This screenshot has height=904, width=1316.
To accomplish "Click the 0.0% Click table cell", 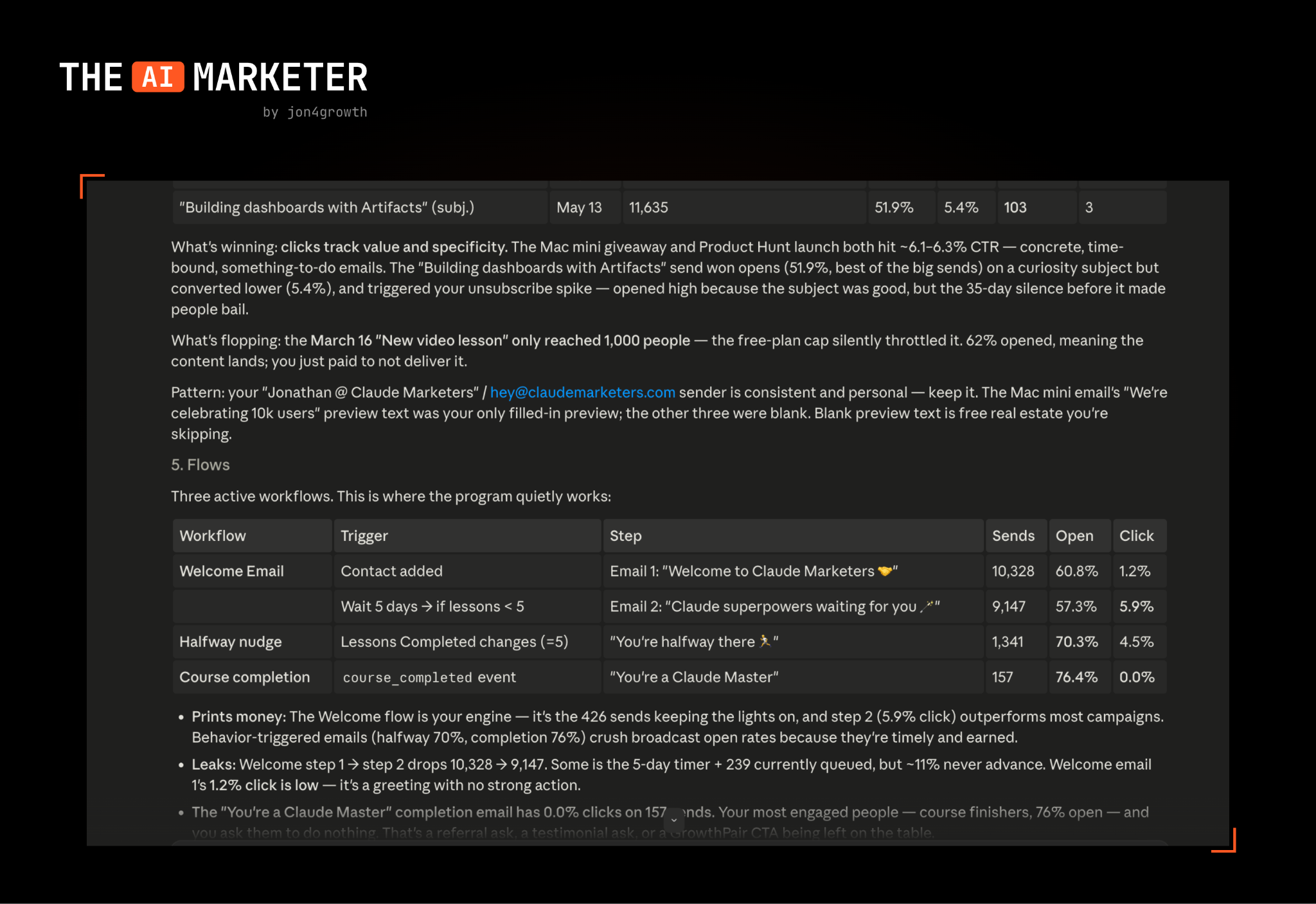I will click(x=1139, y=677).
